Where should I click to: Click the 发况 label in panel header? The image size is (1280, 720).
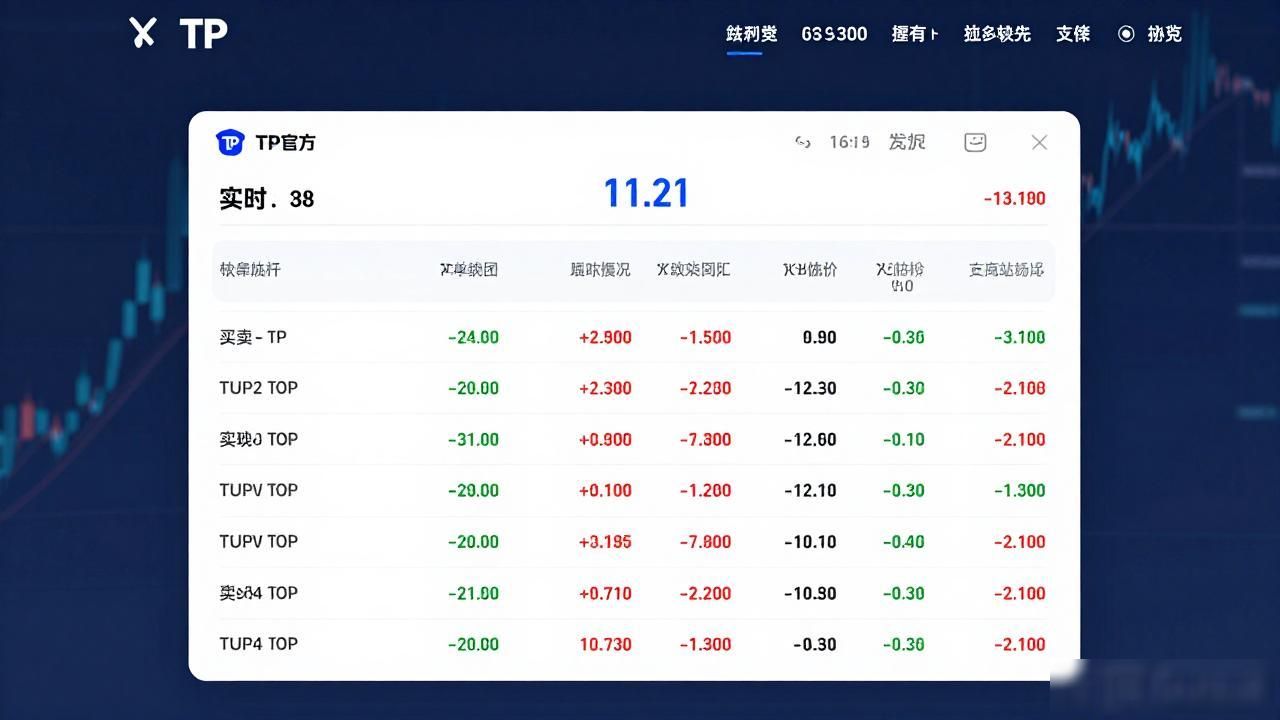click(907, 142)
